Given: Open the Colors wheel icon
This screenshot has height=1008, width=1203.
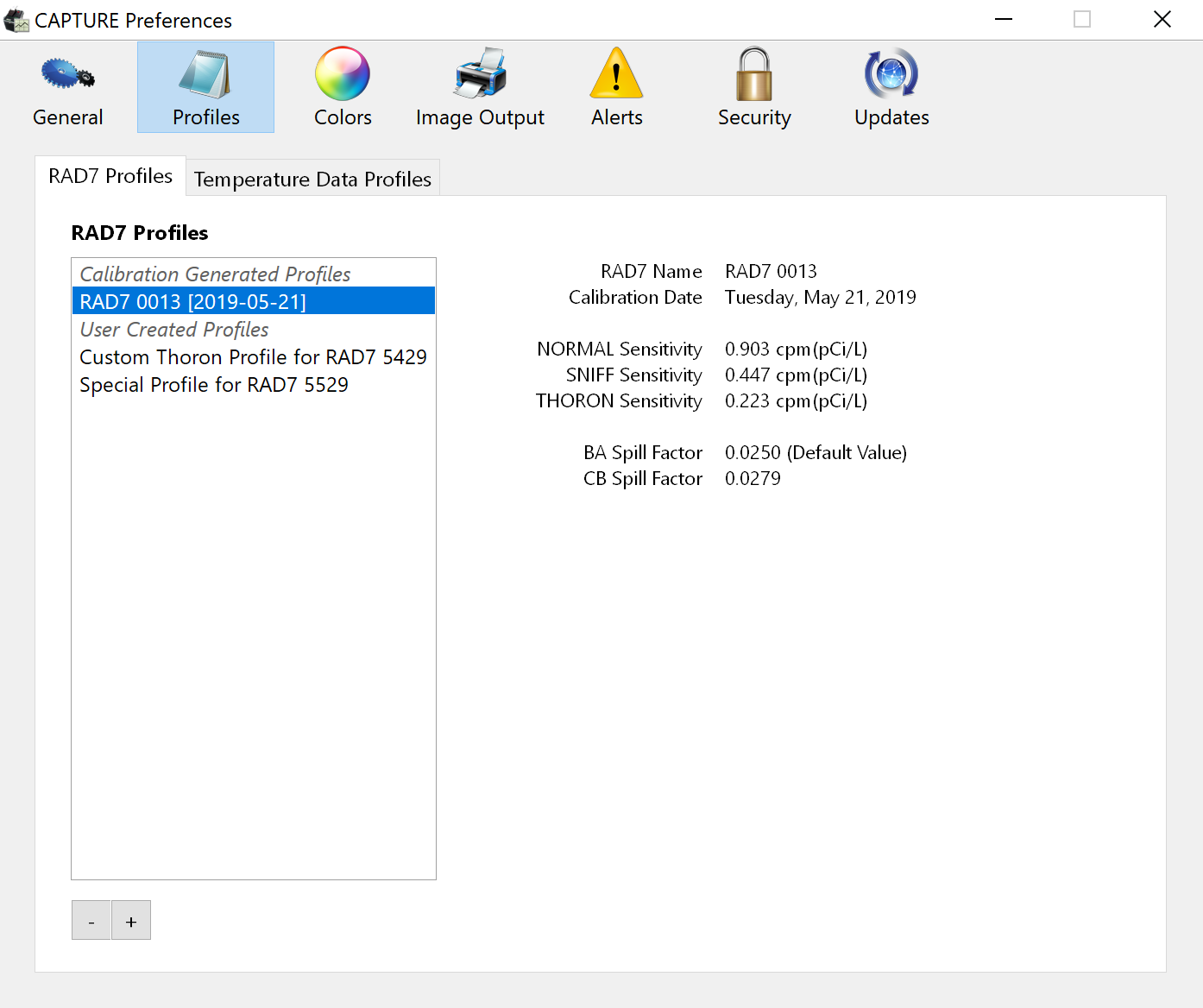Looking at the screenshot, I should click(343, 75).
